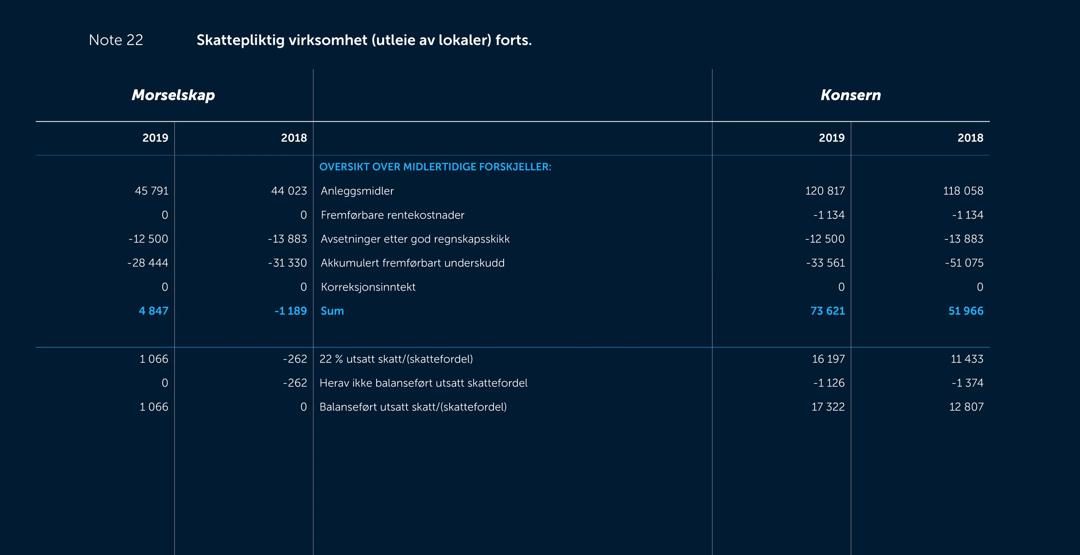Screen dimensions: 1080x555
Task: Select Morselskap 2018 zero in Korreksjonsinntekt row
Action: coord(303,287)
